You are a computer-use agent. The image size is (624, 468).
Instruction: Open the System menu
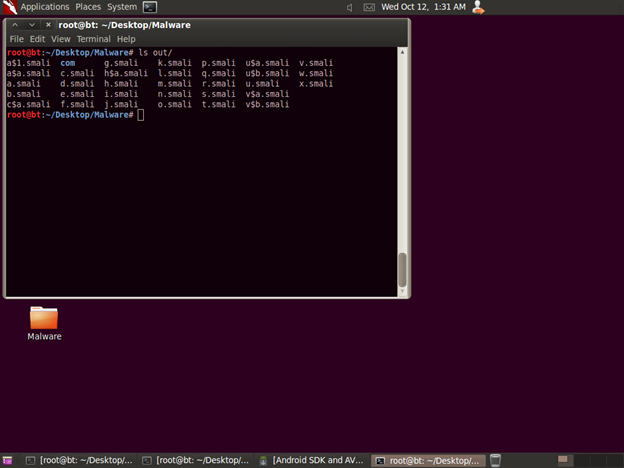coord(122,7)
